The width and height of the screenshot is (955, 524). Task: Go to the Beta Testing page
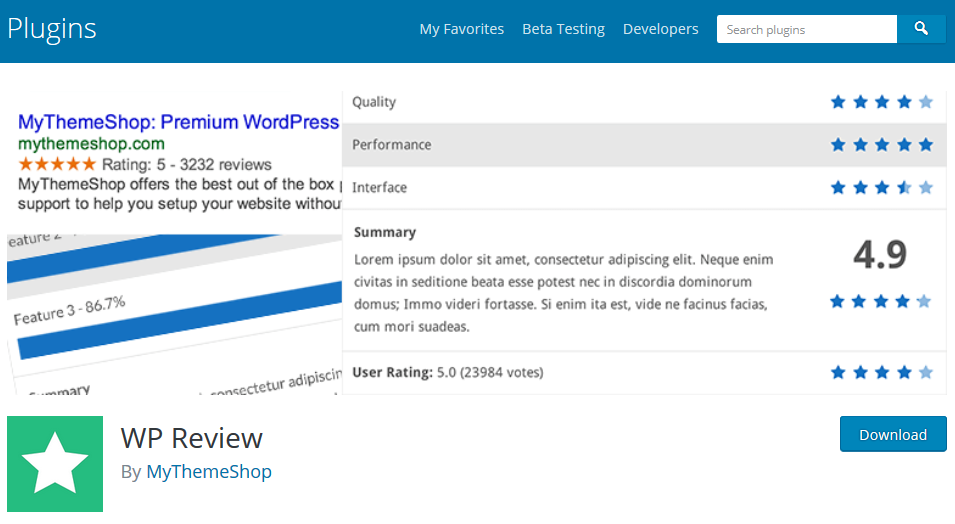coord(563,29)
